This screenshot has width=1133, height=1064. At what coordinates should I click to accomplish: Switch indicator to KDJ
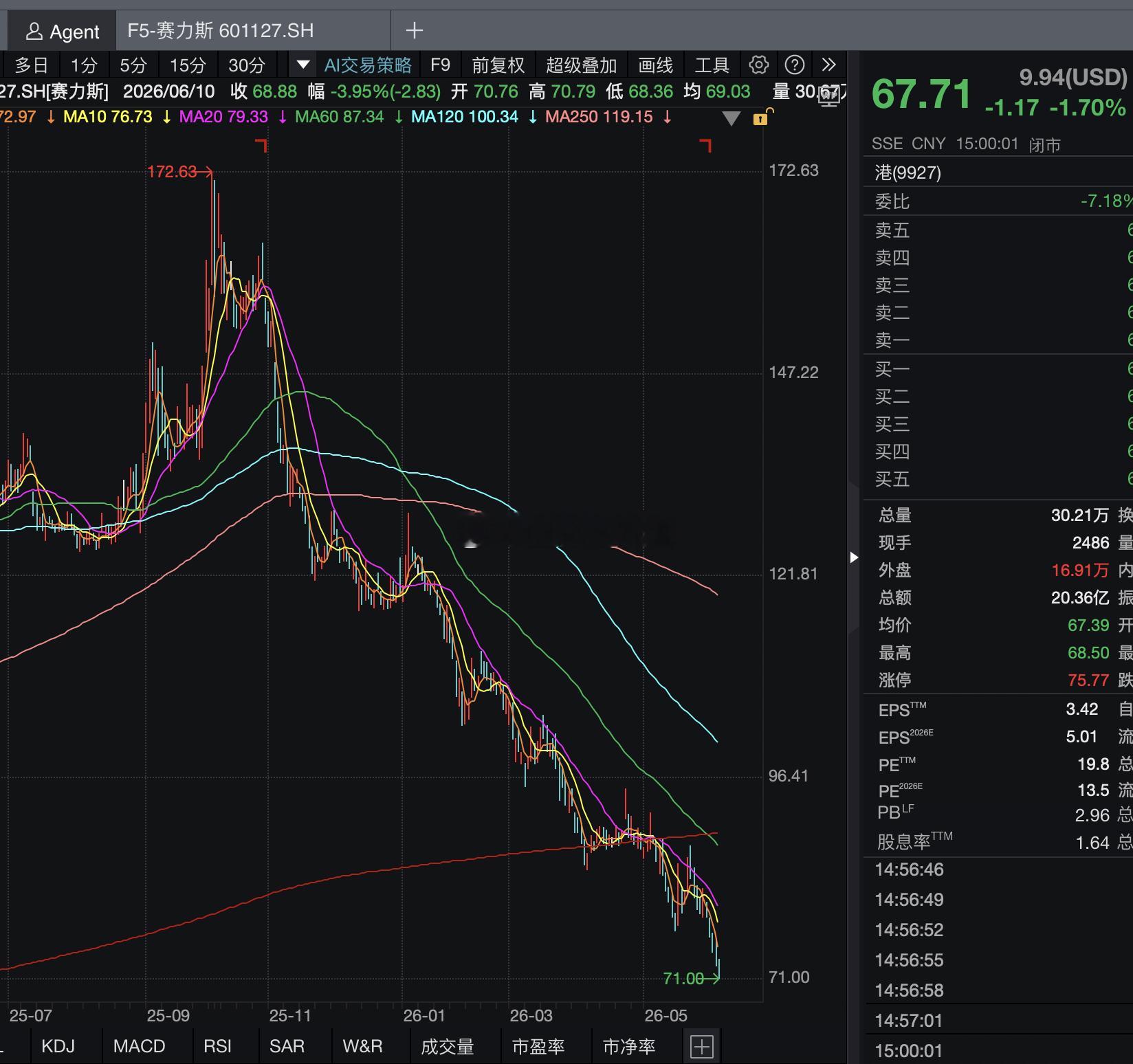point(58,1046)
